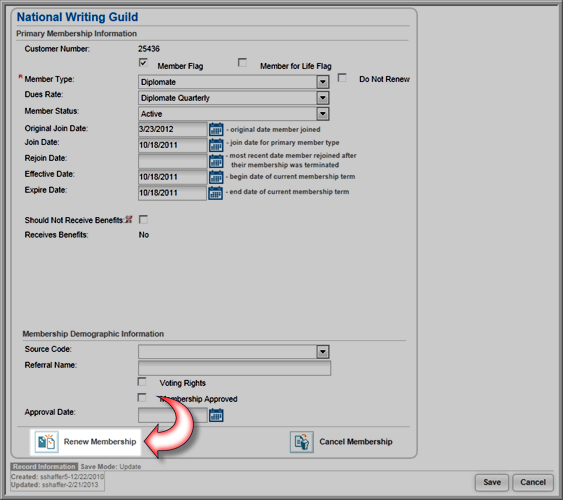Open the Member Status dropdown

323,114
